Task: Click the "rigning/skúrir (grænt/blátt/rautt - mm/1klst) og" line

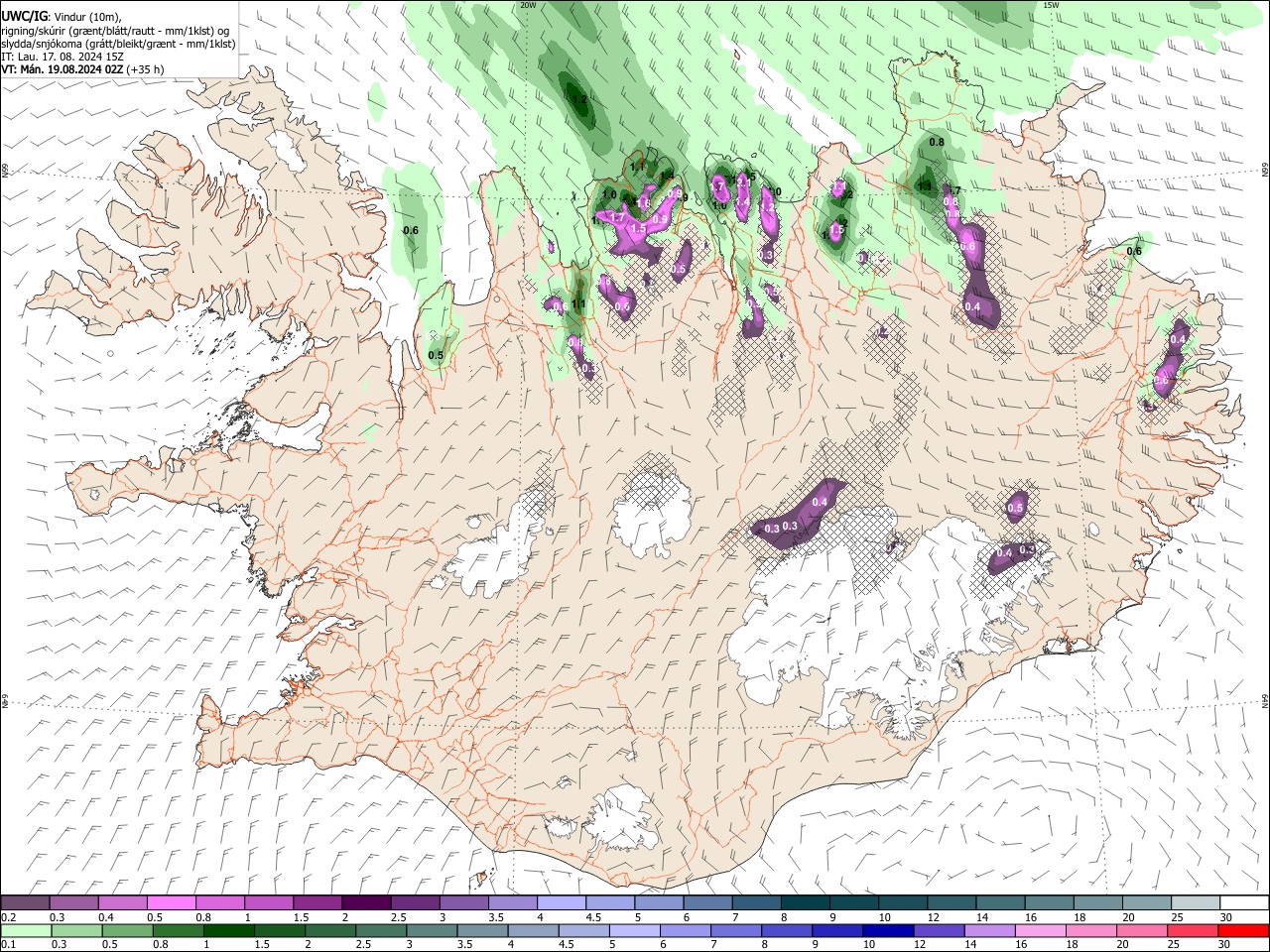Action: pos(115,31)
